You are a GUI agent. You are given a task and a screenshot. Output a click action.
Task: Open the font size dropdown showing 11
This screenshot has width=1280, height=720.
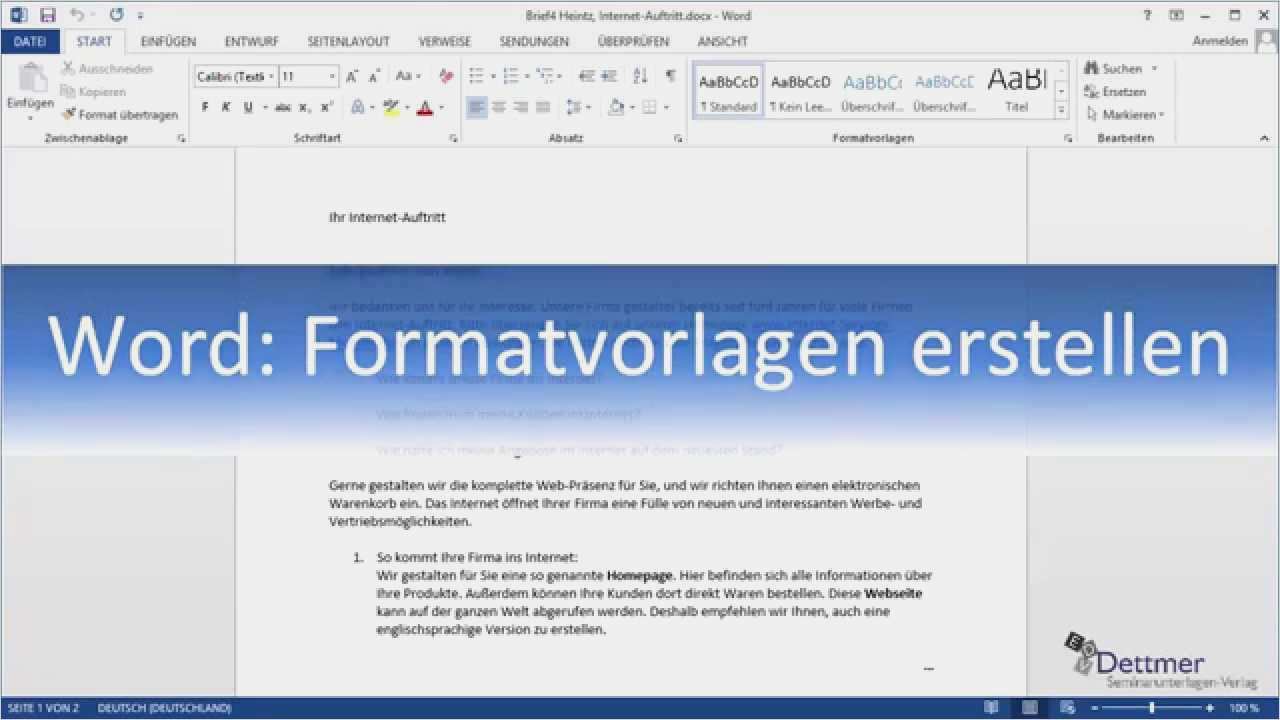click(x=309, y=77)
